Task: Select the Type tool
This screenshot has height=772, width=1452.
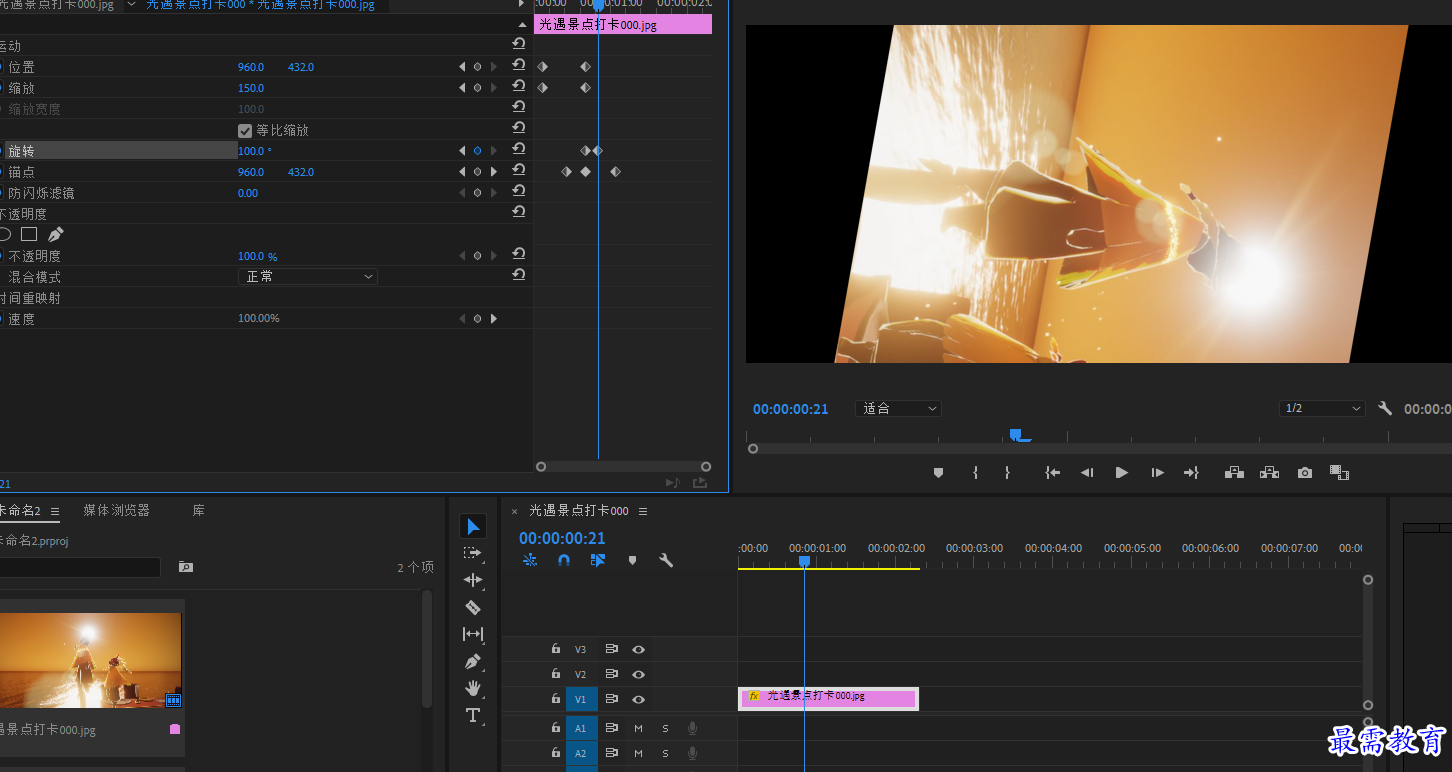Action: tap(473, 715)
